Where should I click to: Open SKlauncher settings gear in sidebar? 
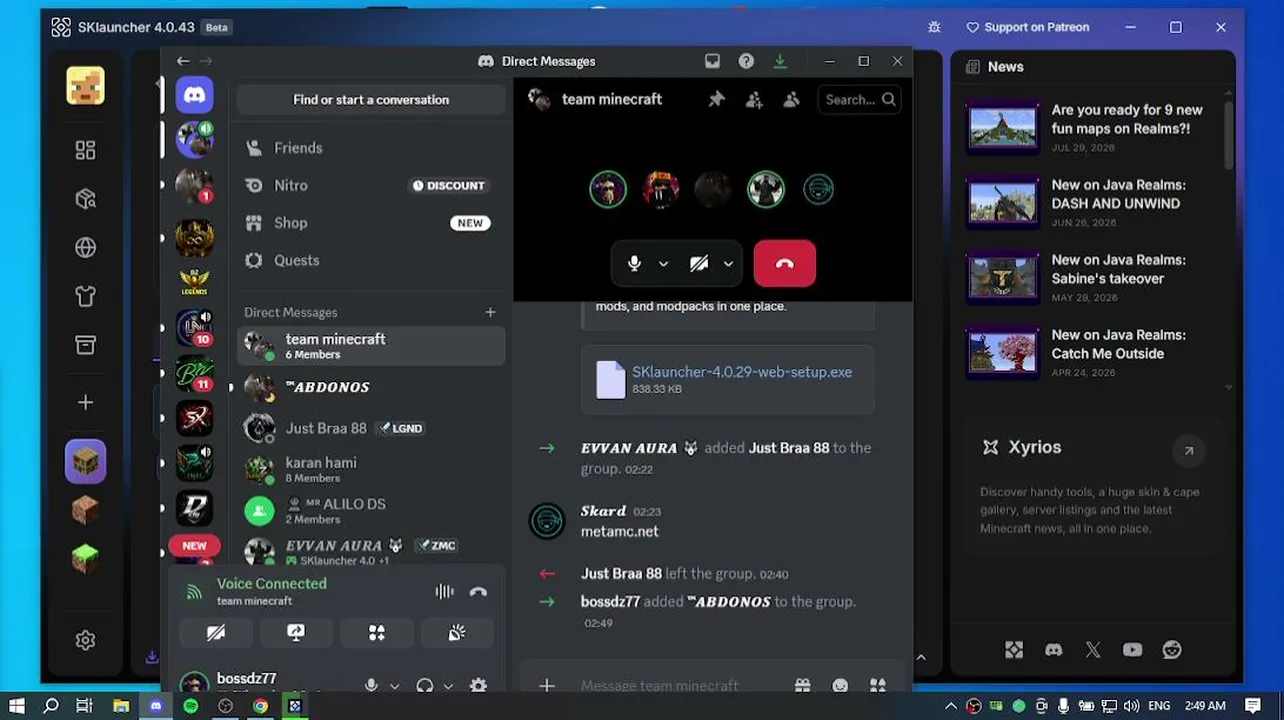[x=85, y=640]
